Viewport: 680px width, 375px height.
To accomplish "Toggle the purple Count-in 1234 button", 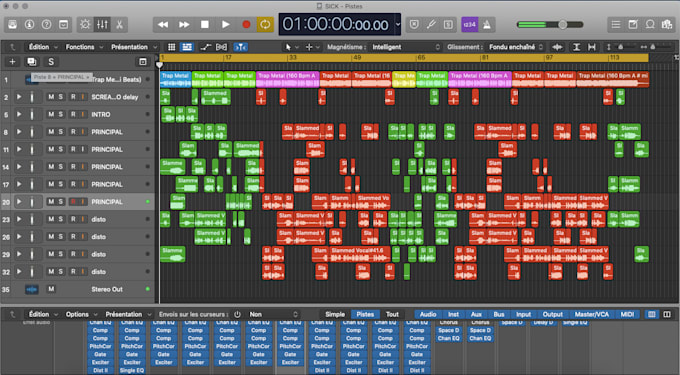I will [470, 25].
